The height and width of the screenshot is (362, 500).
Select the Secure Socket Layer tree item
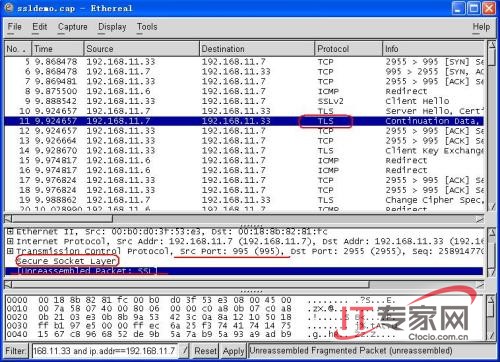click(x=67, y=261)
